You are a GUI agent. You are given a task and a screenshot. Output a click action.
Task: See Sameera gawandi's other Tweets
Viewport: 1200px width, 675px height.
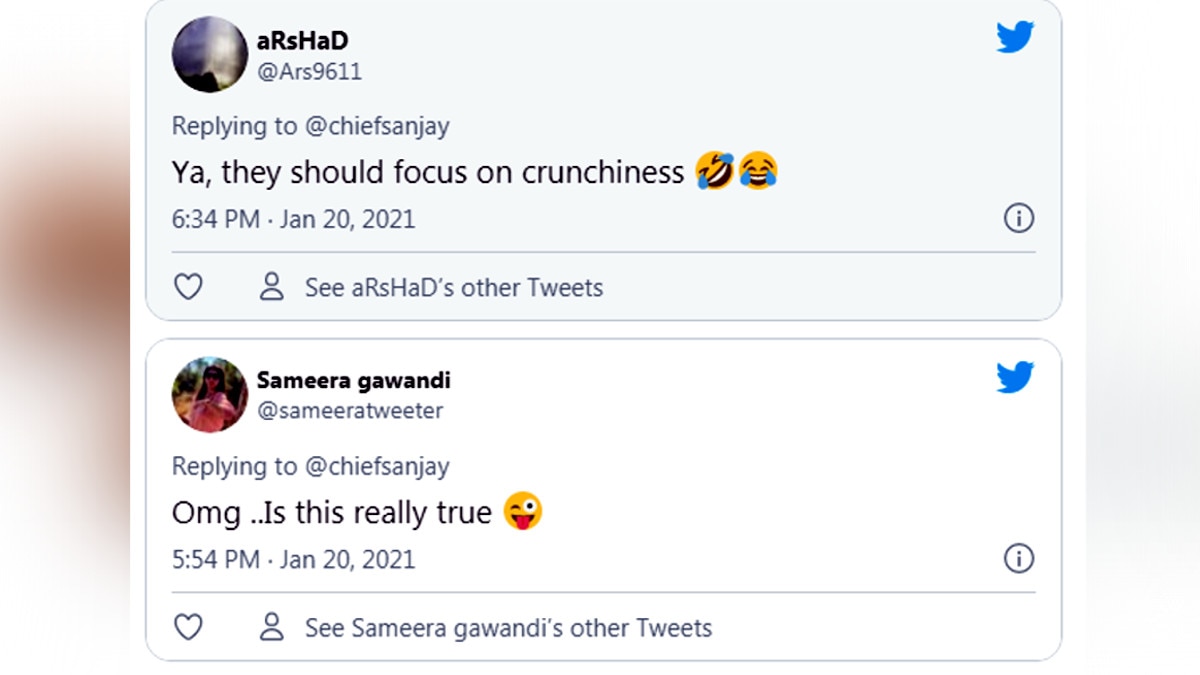(x=508, y=628)
